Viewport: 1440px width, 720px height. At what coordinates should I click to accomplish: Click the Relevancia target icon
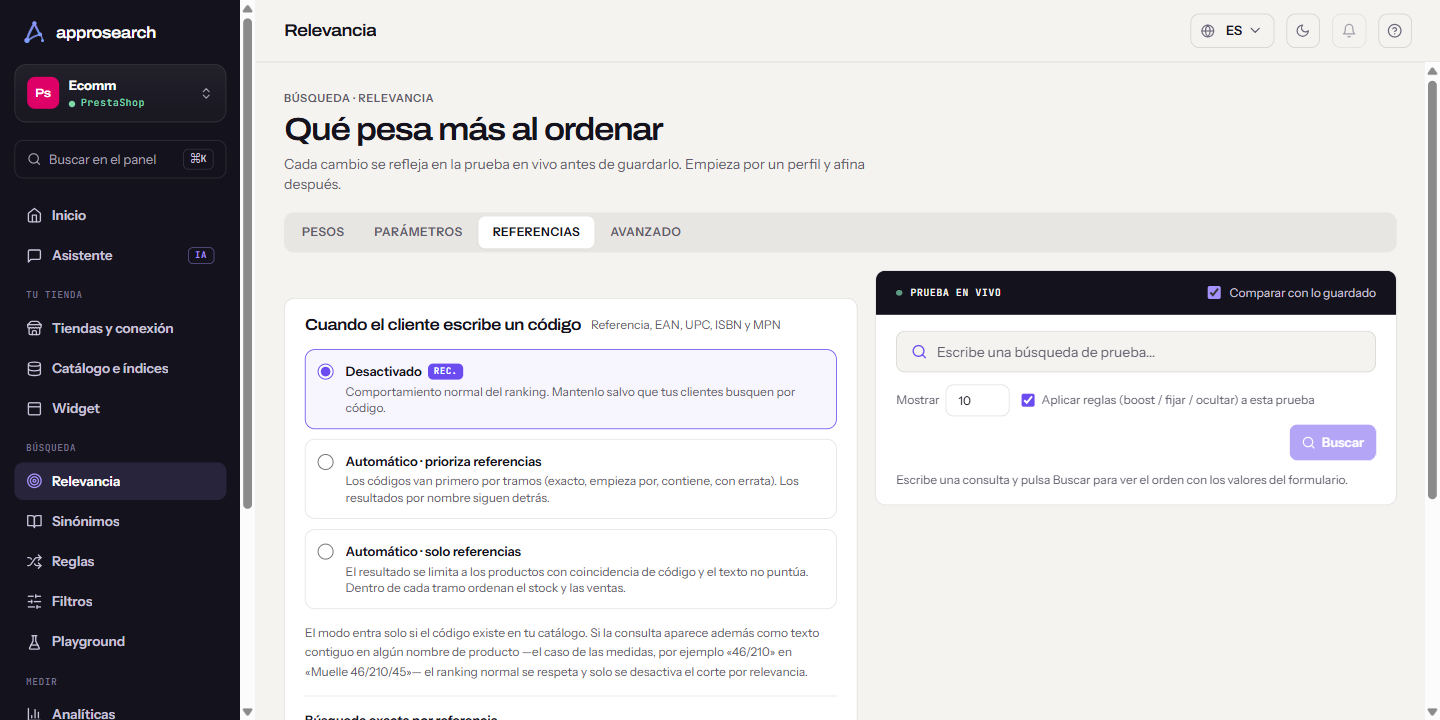point(34,481)
